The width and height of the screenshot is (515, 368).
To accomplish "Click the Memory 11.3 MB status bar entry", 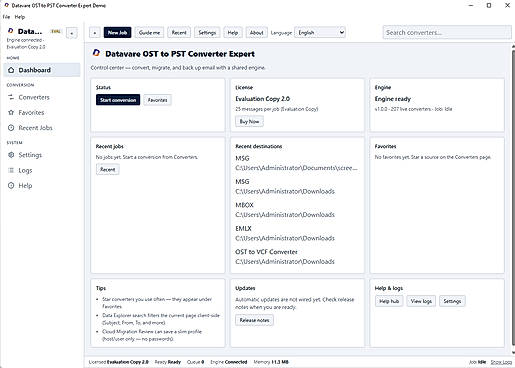I will tap(271, 362).
